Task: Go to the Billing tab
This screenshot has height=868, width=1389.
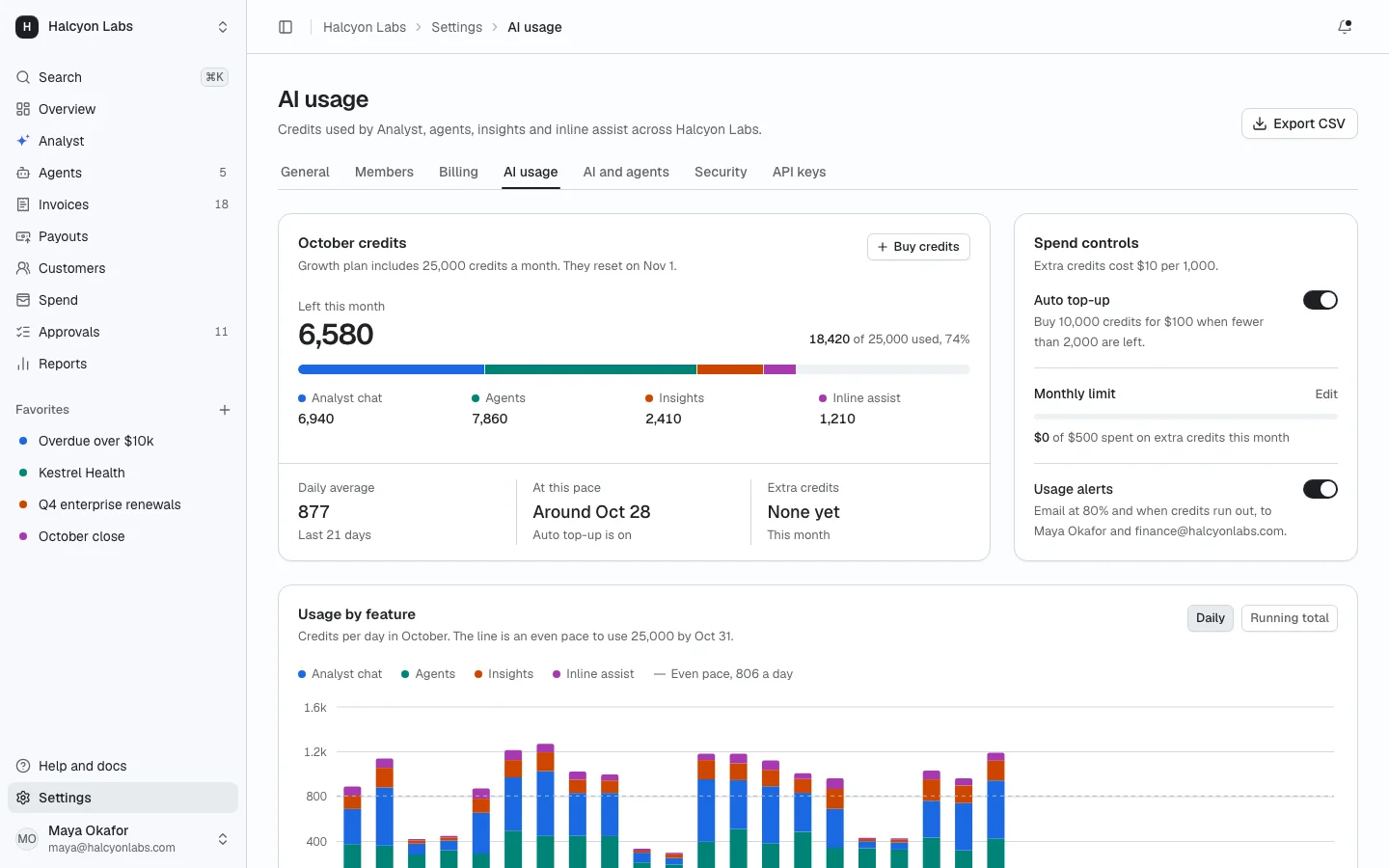Action: 458,172
